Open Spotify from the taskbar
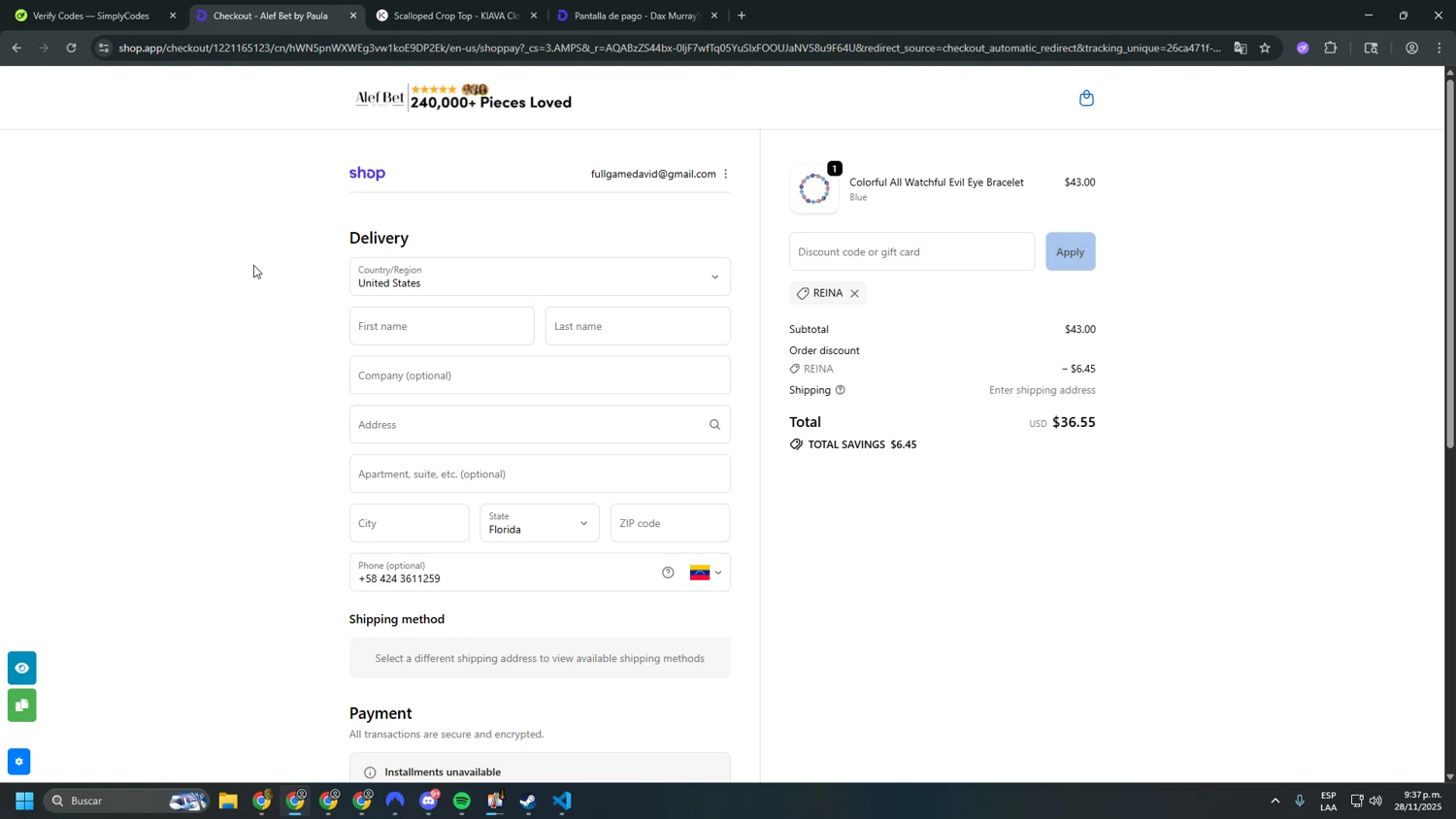 [462, 802]
